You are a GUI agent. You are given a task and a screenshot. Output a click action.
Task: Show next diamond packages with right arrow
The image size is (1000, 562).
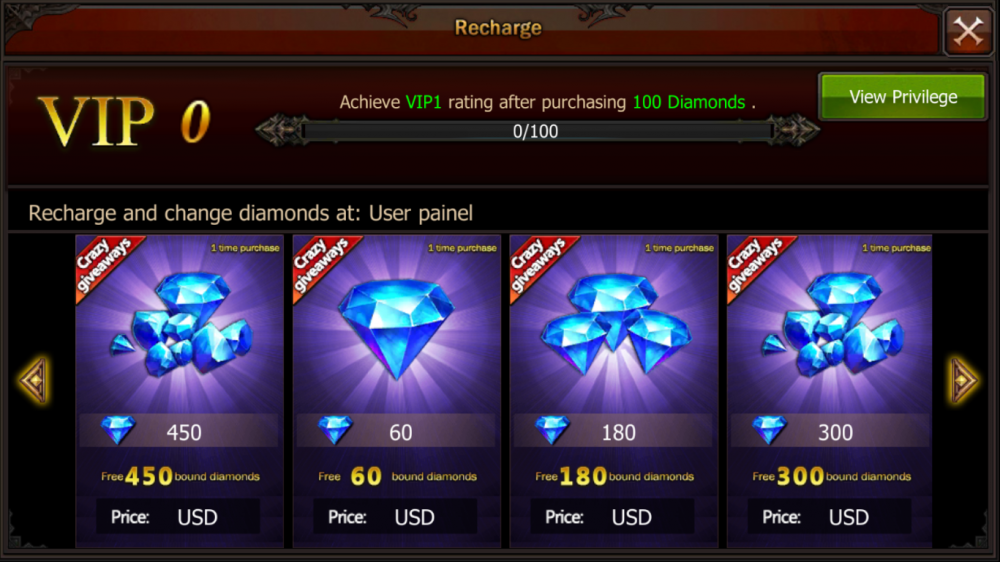(964, 381)
